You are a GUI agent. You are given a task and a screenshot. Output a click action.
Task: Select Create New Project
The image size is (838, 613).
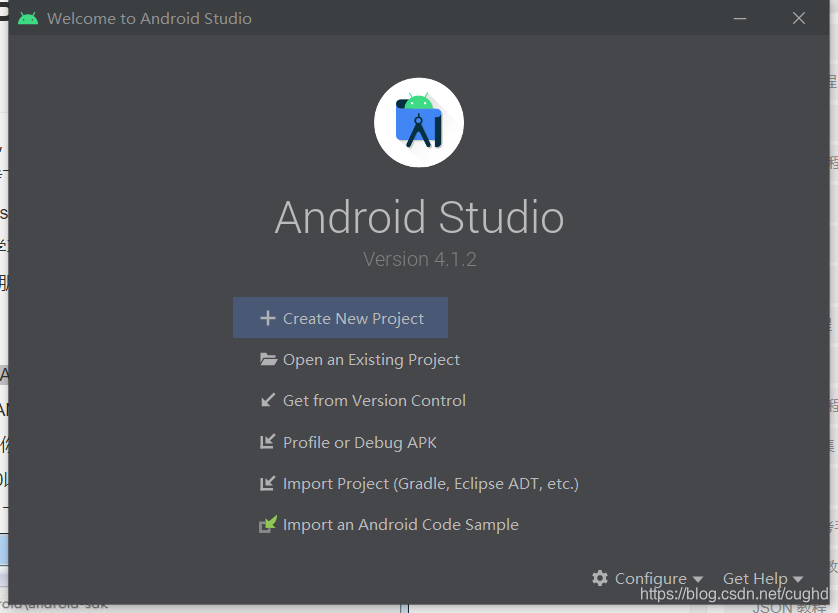point(340,318)
